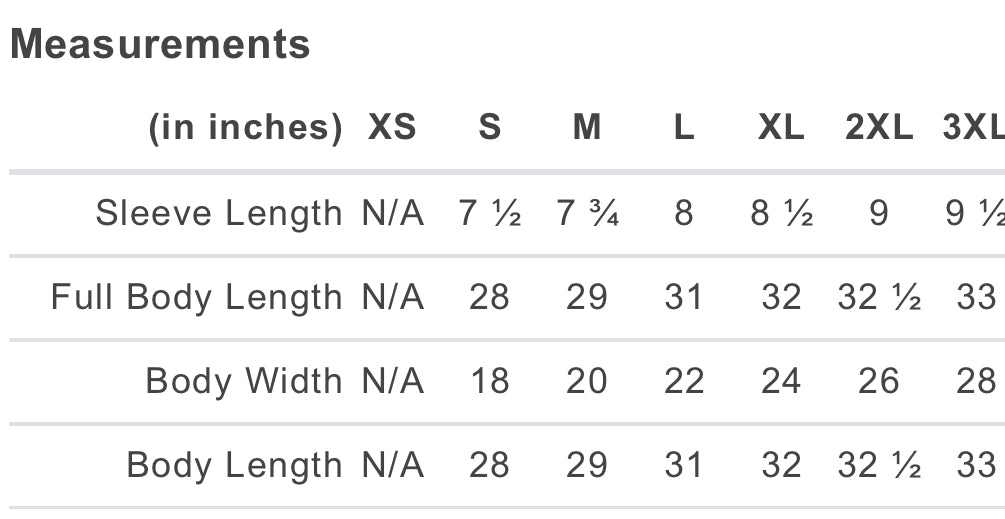Select the Full Body Length row label

pos(196,297)
